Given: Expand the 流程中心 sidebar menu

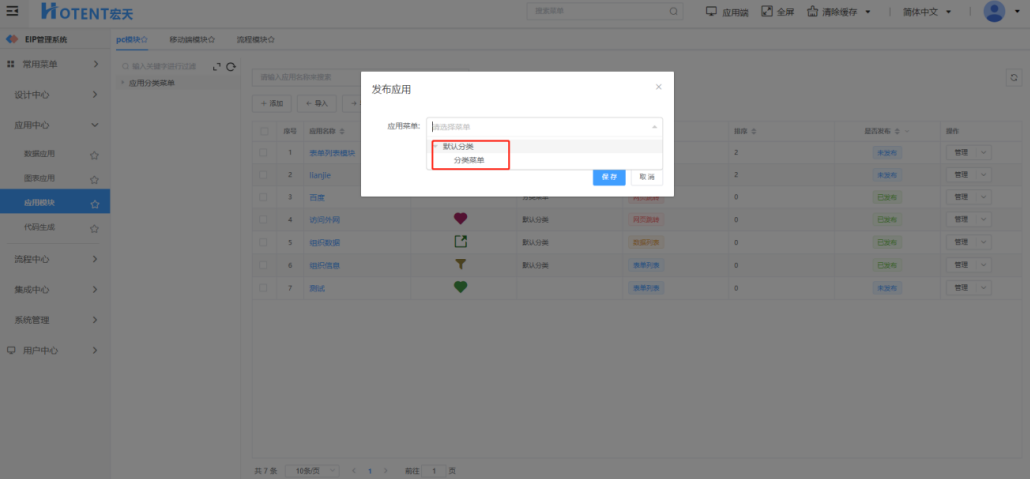Looking at the screenshot, I should pyautogui.click(x=55, y=259).
